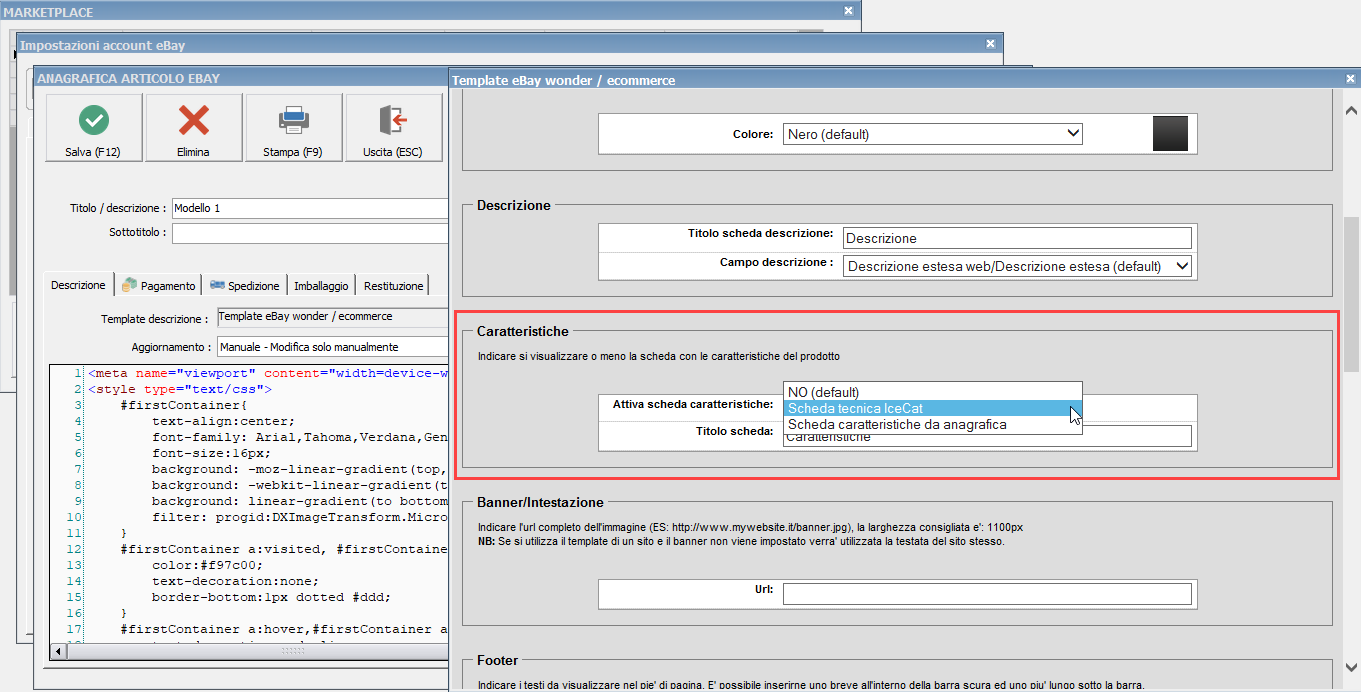1361x692 pixels.
Task: Click the Template descrizione field
Action: (332, 318)
